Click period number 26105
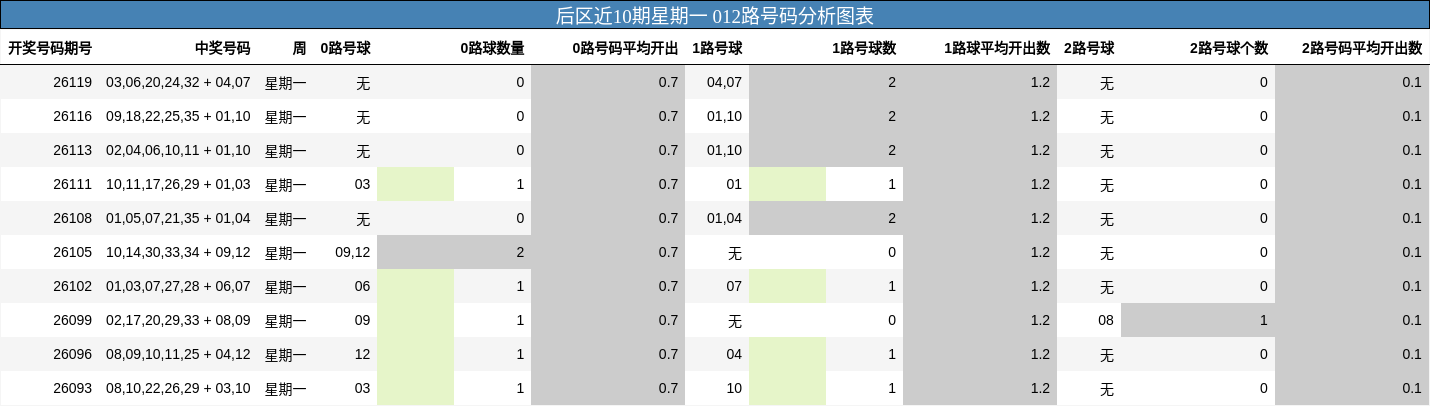 [73, 252]
